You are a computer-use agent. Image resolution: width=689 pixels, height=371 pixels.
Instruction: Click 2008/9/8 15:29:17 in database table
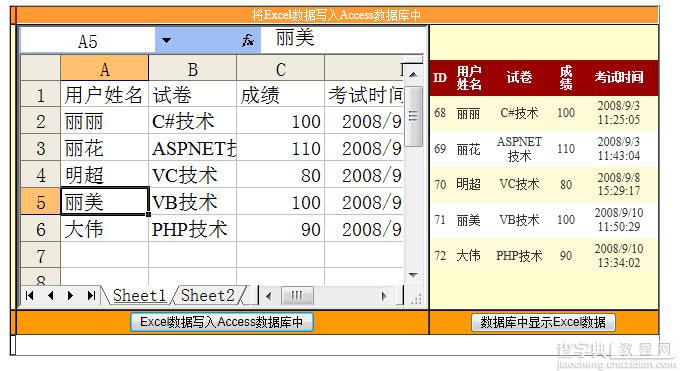[x=619, y=184]
